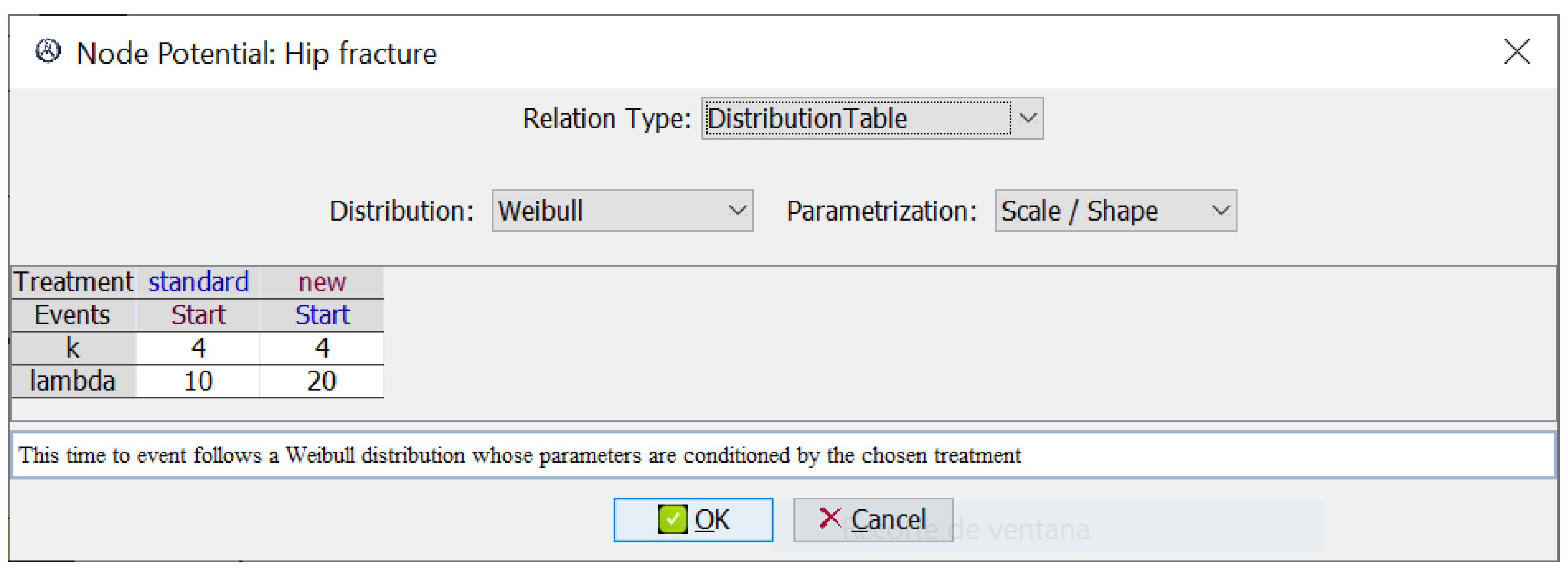Click the k row label
Screen dimensions: 1568x577
click(73, 348)
